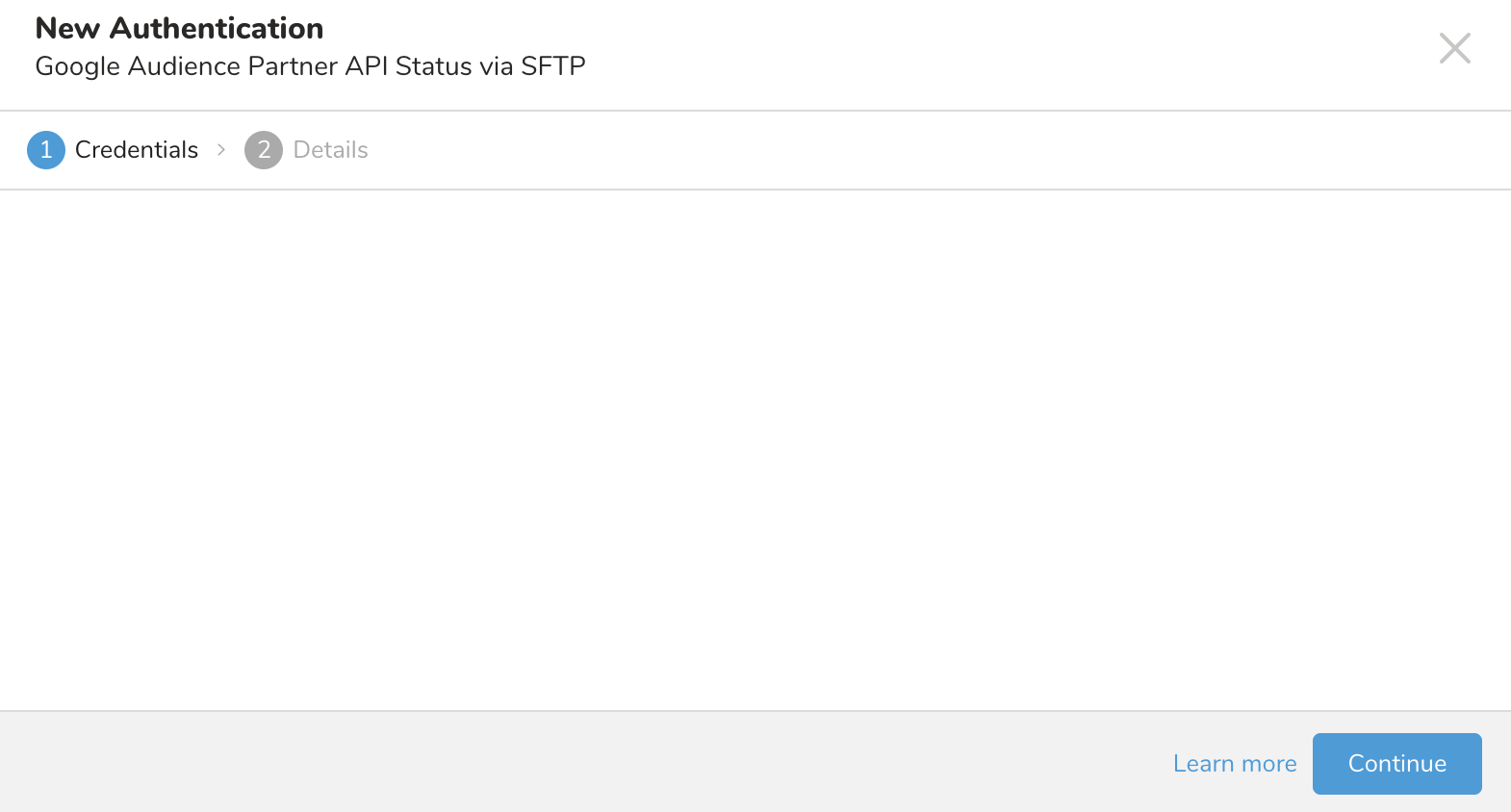Switch to the Details step label
1511x812 pixels.
330,150
